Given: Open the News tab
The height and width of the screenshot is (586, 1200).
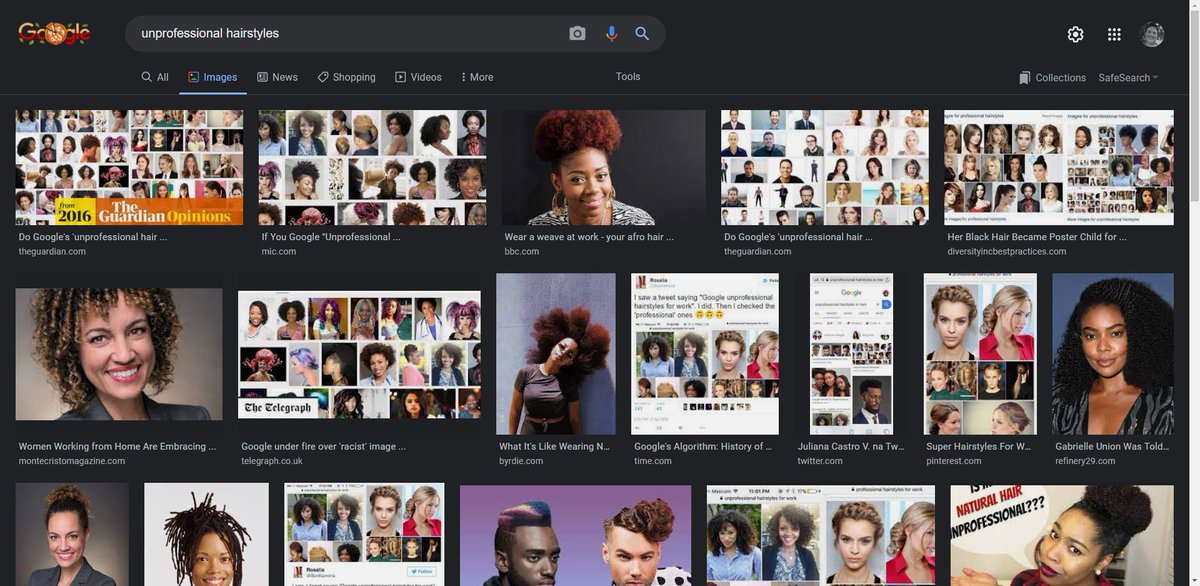Looking at the screenshot, I should pos(277,77).
